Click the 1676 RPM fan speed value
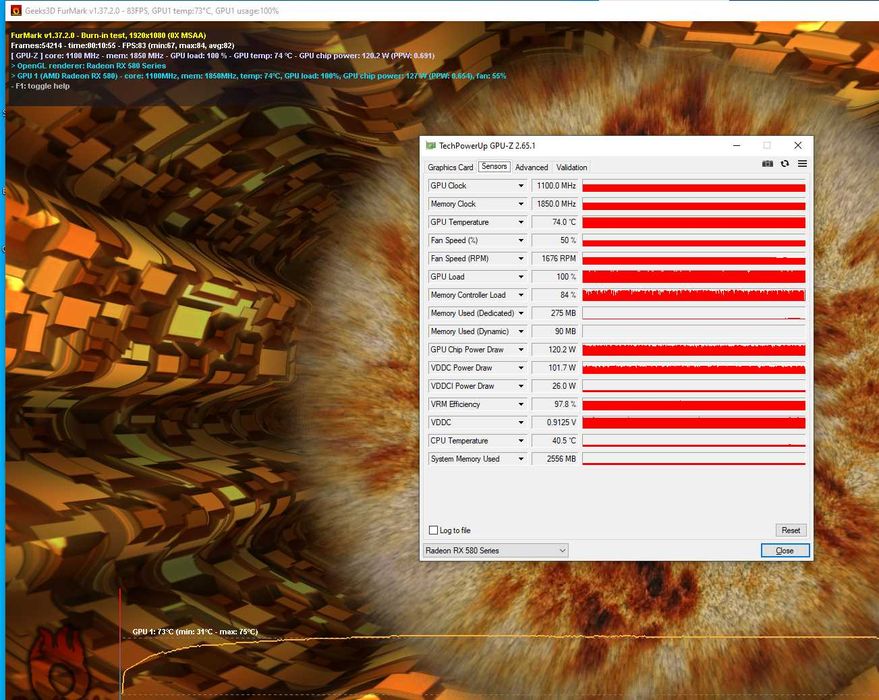The width and height of the screenshot is (879, 700). click(555, 258)
